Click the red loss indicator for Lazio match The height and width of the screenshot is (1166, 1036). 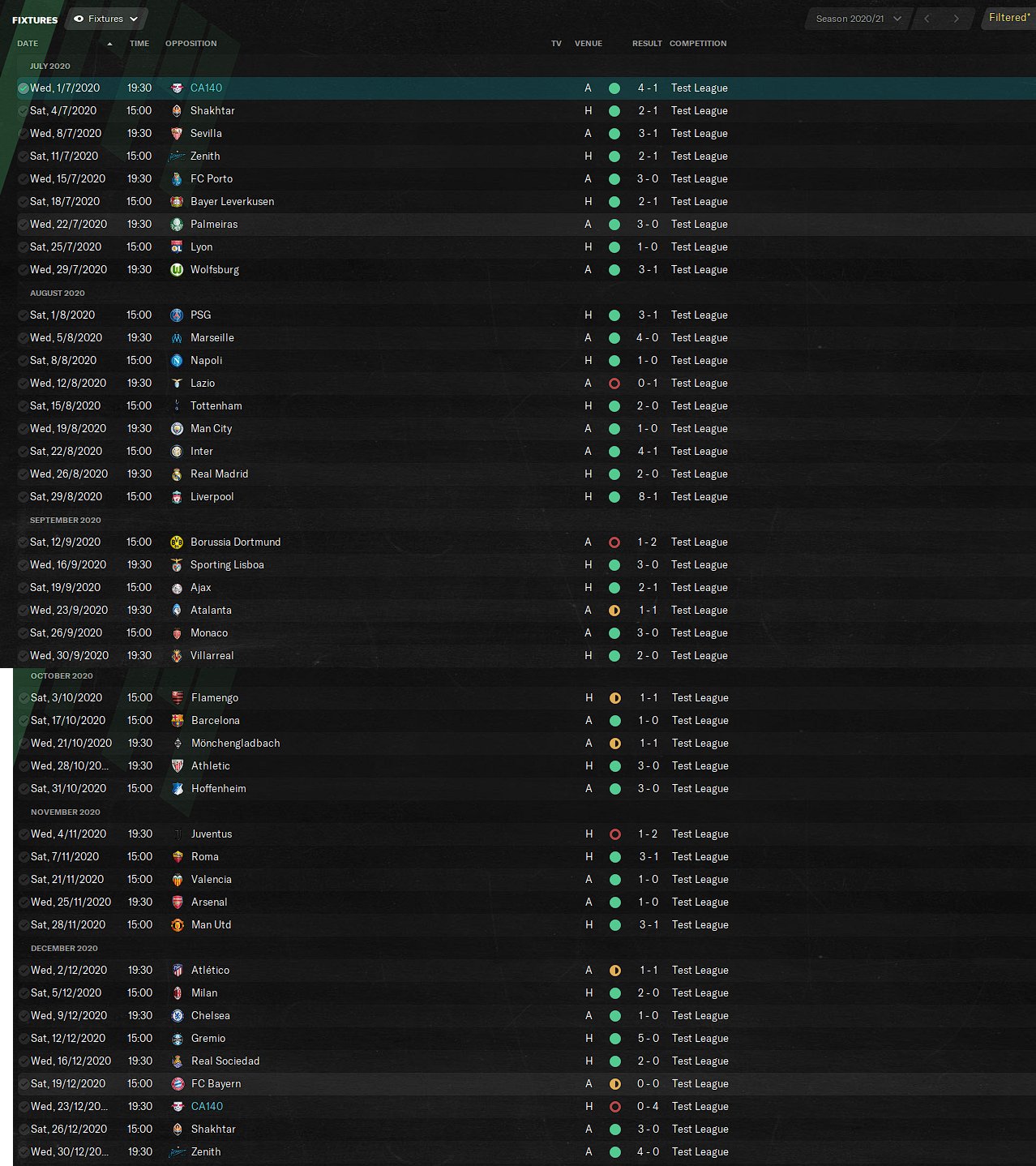(614, 384)
